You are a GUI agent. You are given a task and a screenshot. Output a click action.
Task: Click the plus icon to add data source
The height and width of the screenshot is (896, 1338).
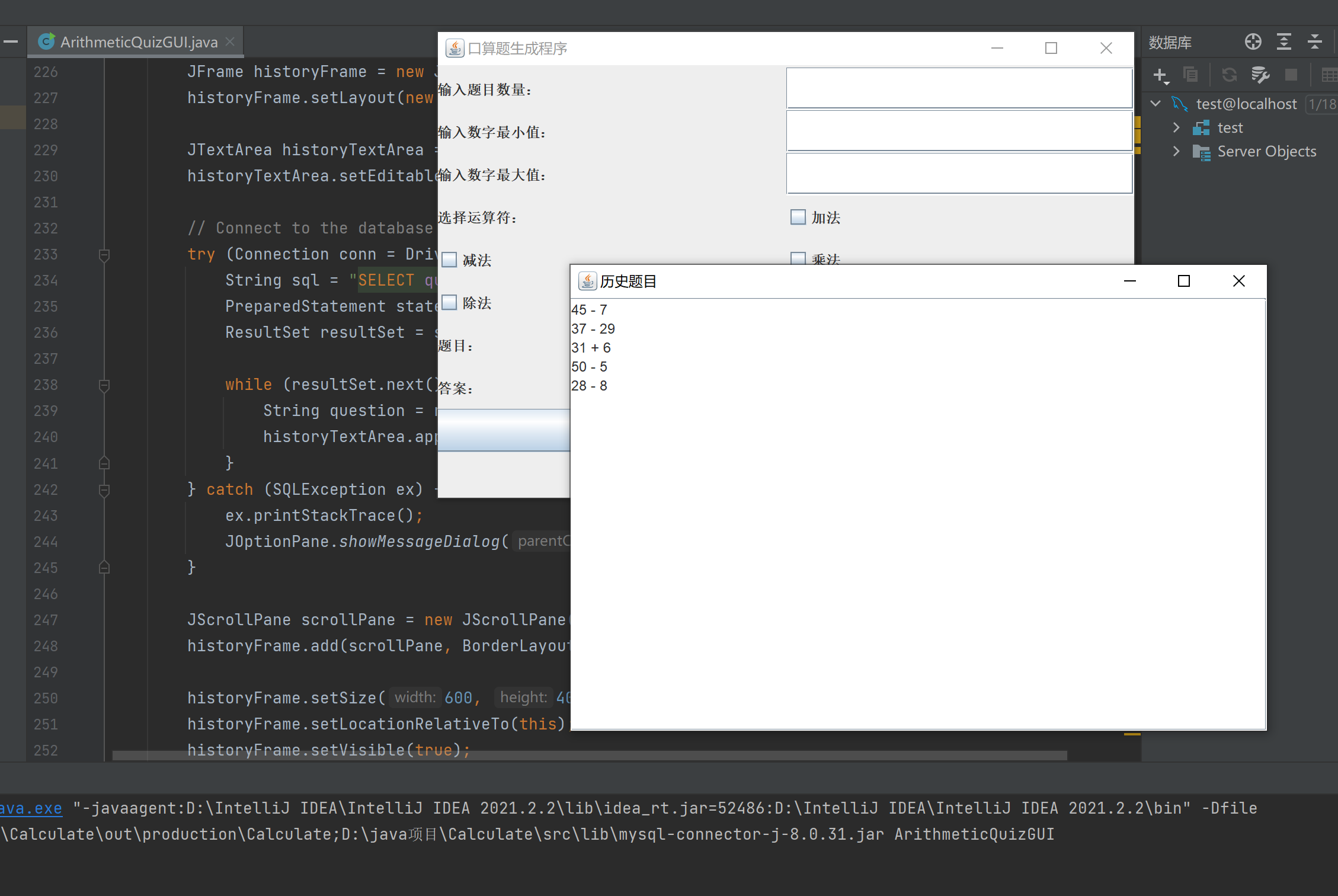1160,75
